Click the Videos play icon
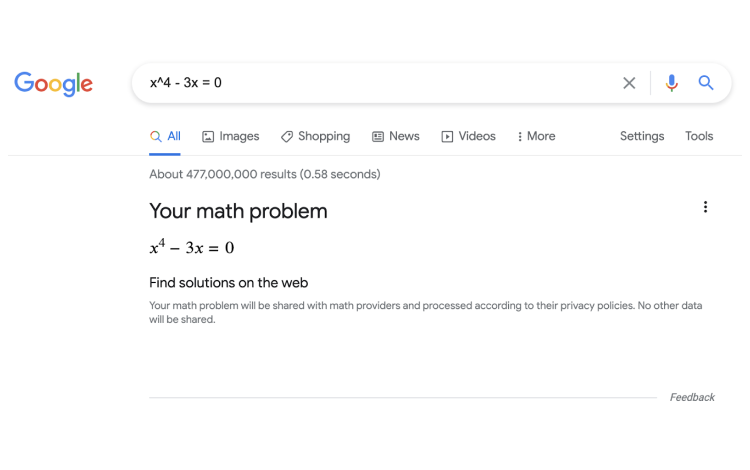The width and height of the screenshot is (750, 470). coord(447,137)
